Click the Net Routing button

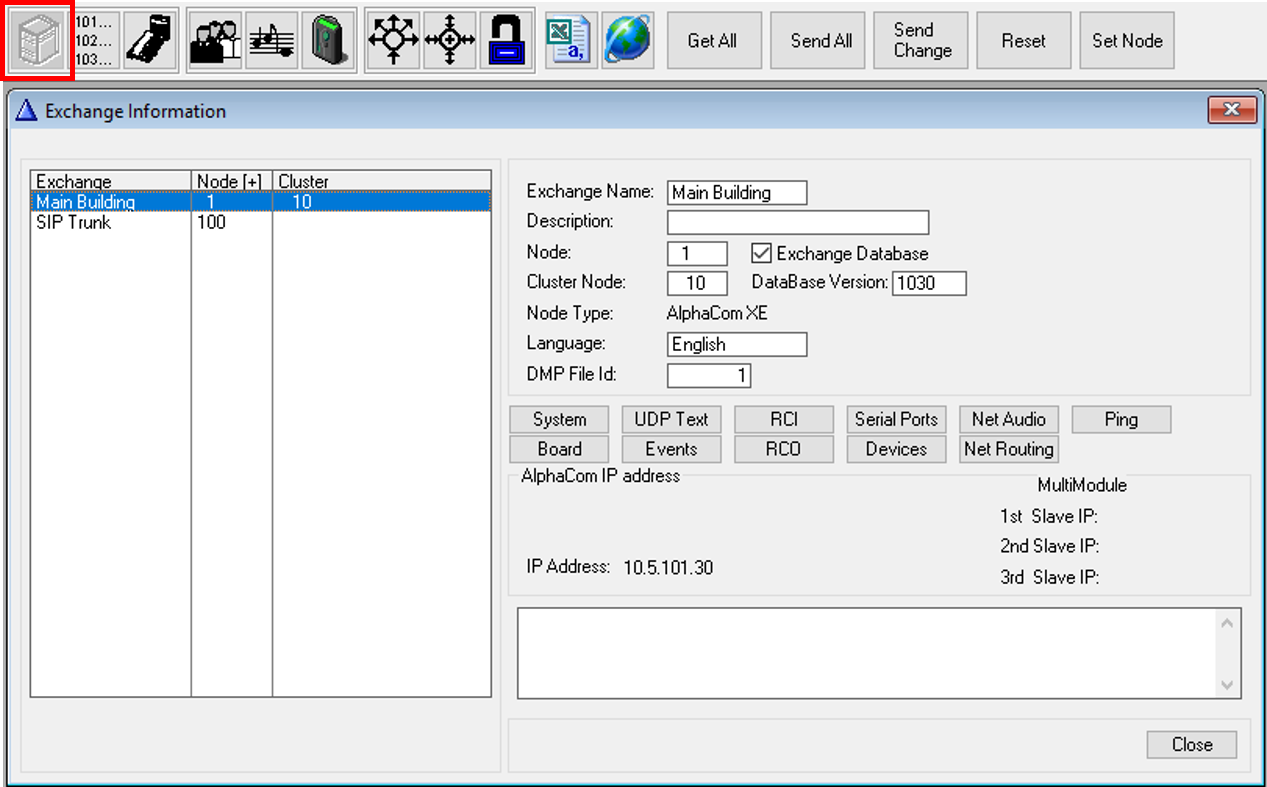pyautogui.click(x=1008, y=450)
